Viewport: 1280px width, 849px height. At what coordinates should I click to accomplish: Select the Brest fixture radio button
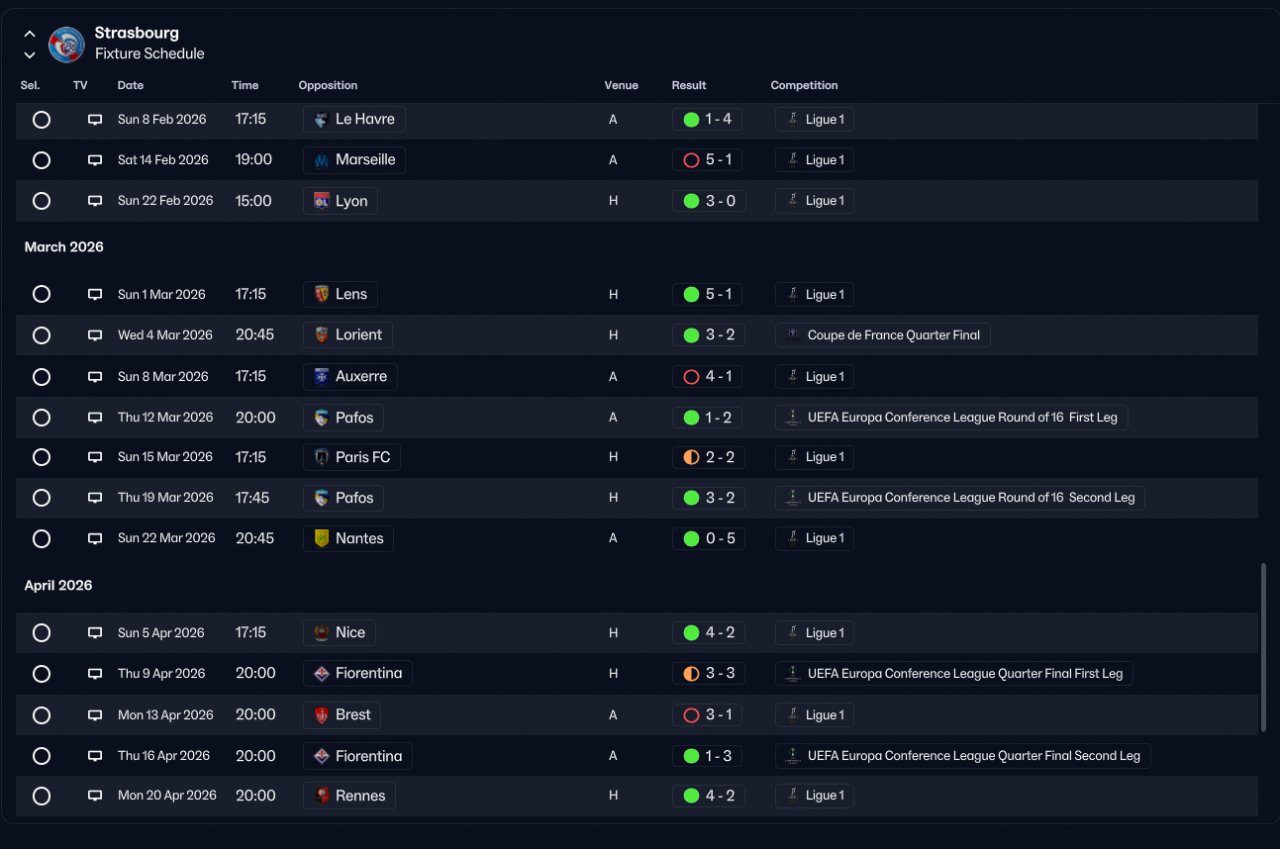pyautogui.click(x=41, y=715)
